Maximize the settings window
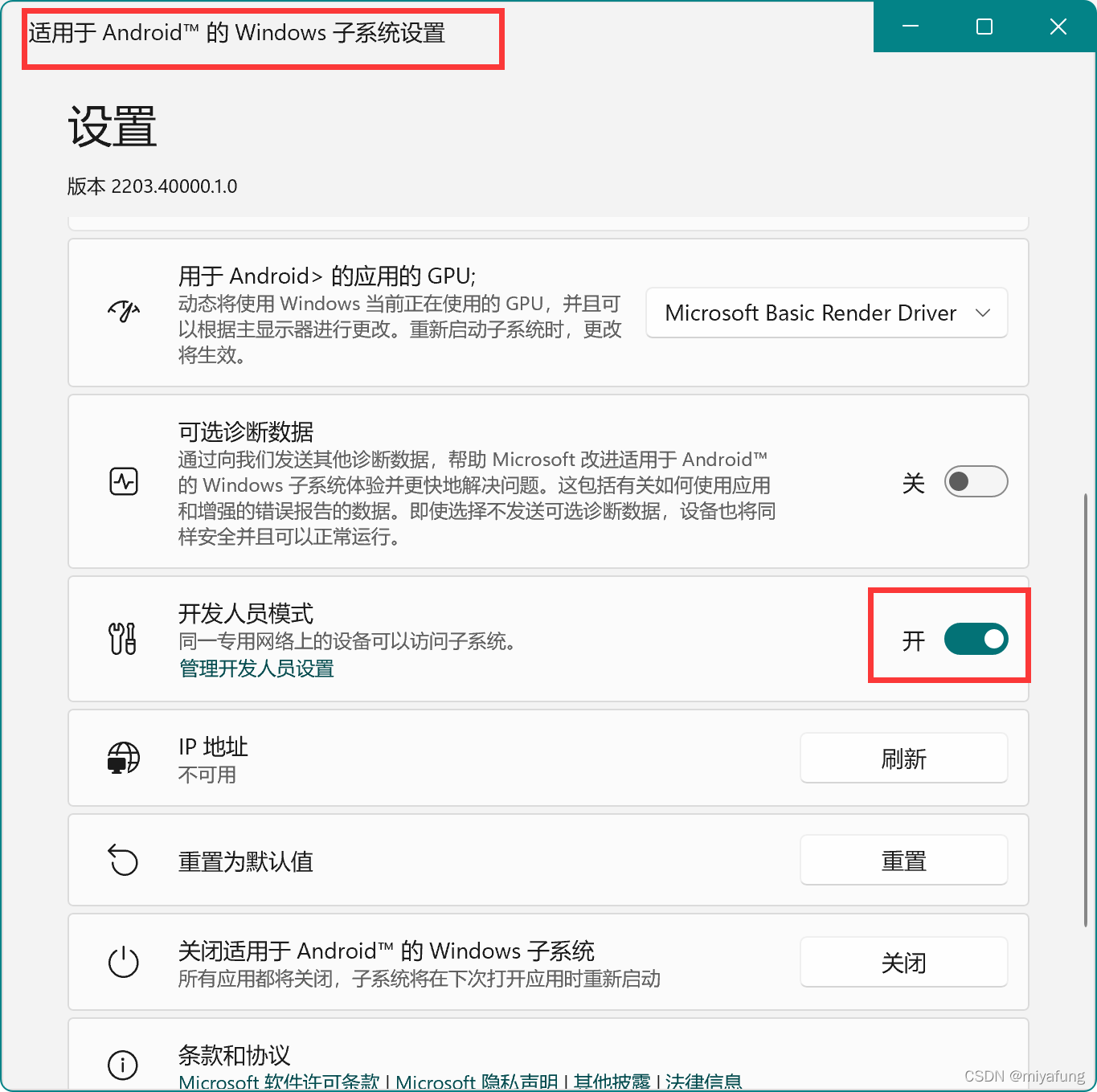Screen dimensions: 1097x1092 tap(984, 27)
